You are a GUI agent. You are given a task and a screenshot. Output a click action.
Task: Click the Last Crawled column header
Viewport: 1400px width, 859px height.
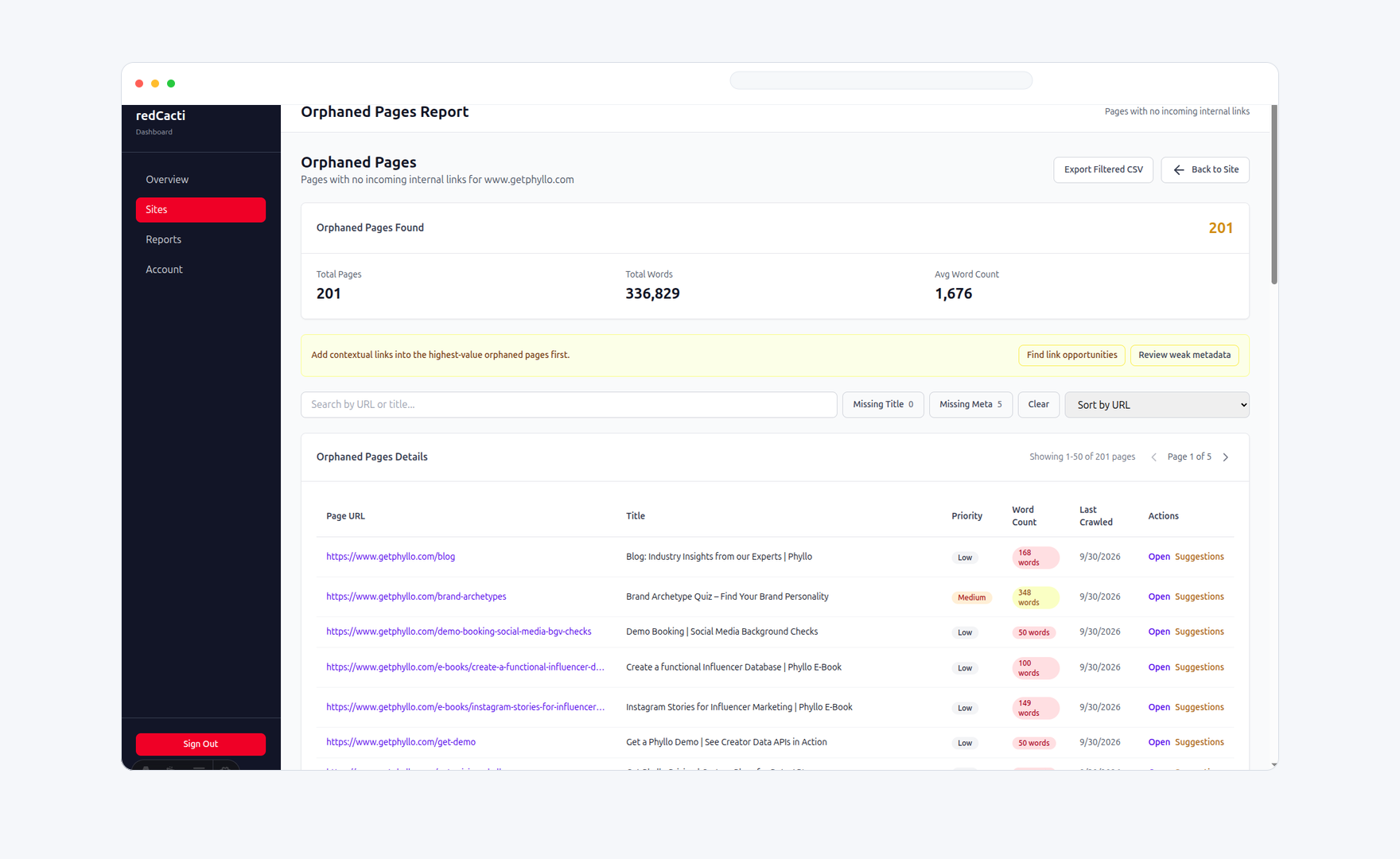(1095, 516)
